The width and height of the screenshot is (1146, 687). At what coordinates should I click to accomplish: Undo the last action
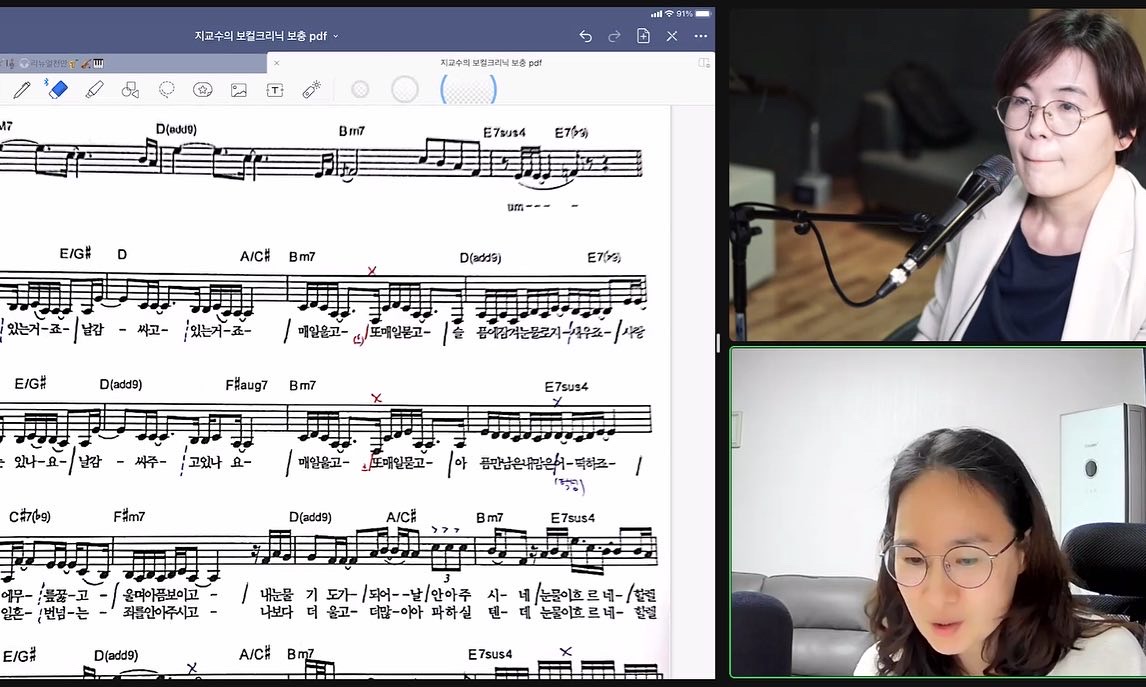585,36
